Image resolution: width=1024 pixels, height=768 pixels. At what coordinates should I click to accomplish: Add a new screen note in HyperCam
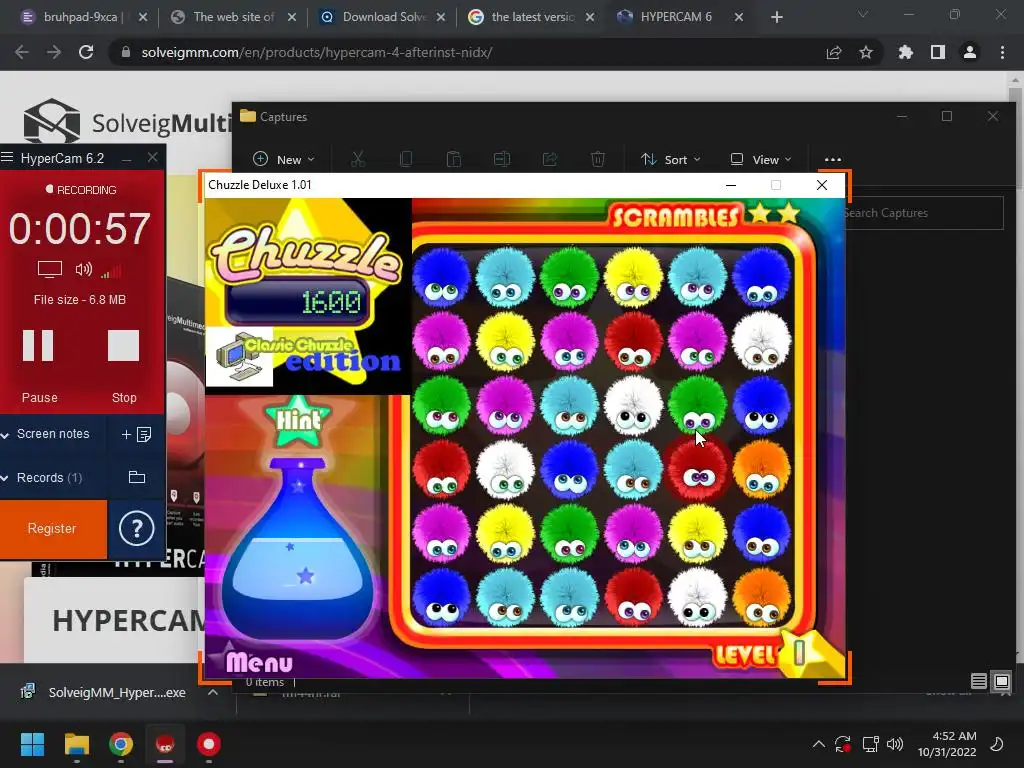(136, 434)
